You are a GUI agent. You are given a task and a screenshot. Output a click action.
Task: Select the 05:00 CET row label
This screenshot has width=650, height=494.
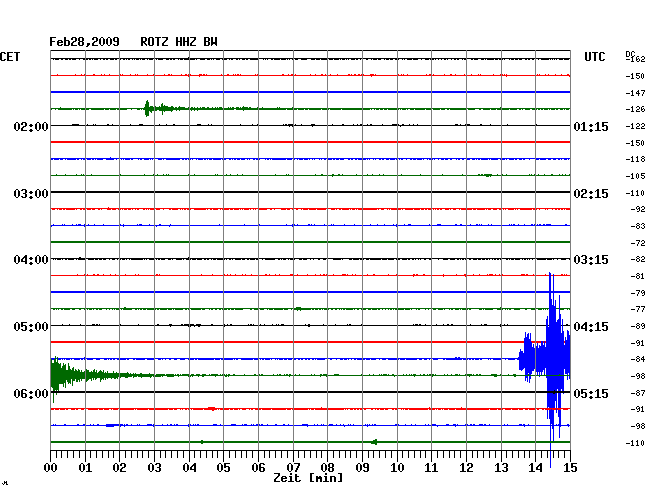[31, 327]
